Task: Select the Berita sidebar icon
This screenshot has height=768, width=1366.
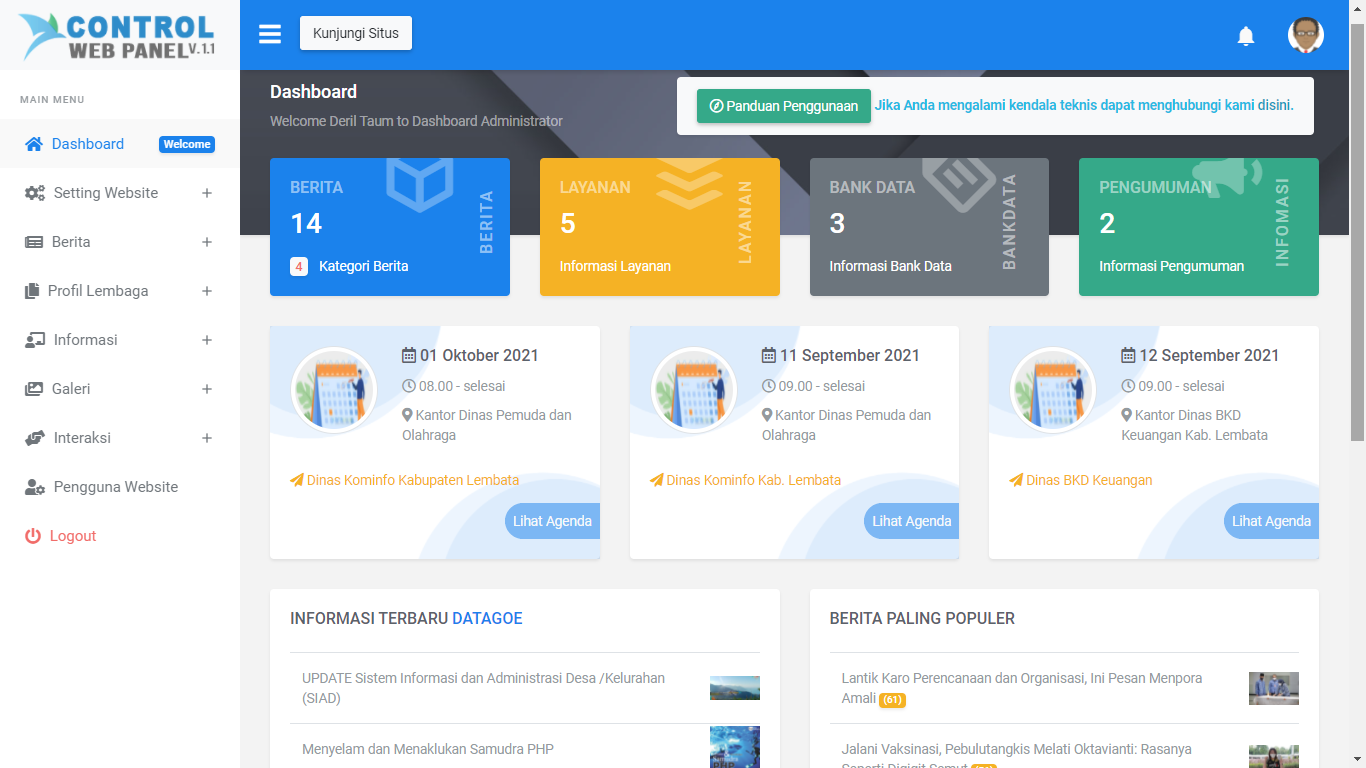Action: click(x=30, y=241)
